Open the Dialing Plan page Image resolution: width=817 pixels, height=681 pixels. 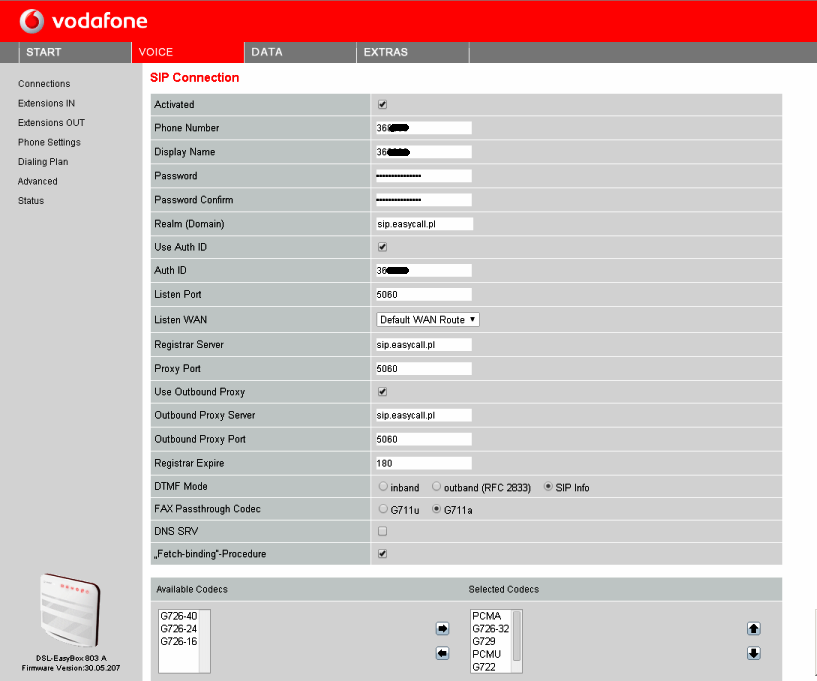tap(43, 161)
